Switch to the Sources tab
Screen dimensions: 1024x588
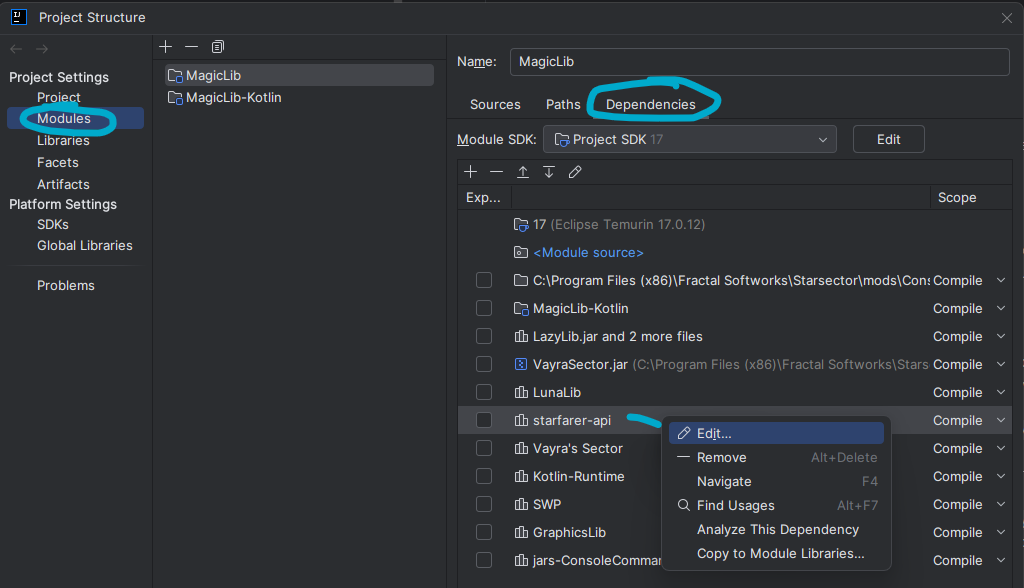(495, 105)
